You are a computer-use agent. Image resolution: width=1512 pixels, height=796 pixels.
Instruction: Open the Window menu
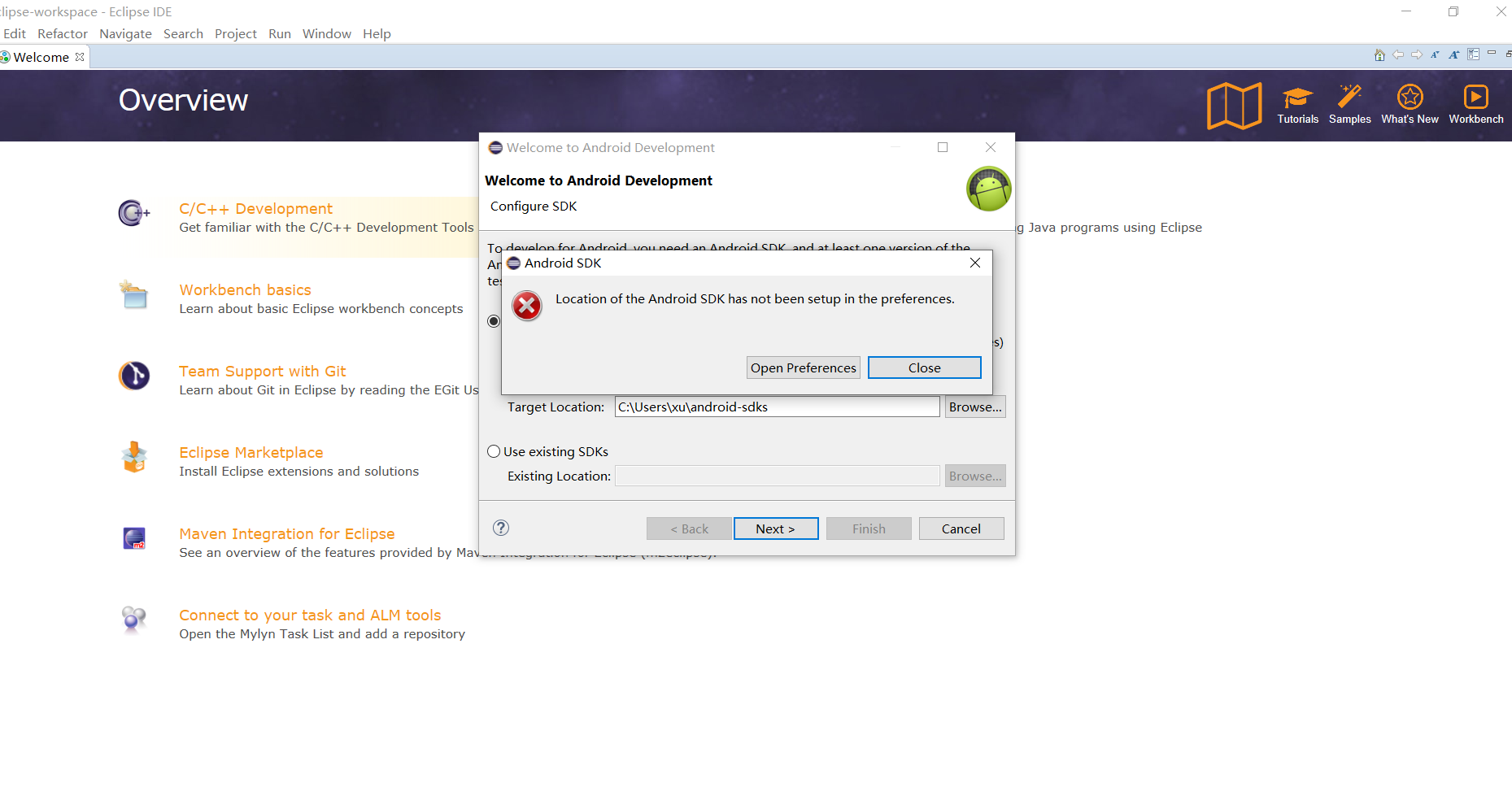[x=326, y=33]
